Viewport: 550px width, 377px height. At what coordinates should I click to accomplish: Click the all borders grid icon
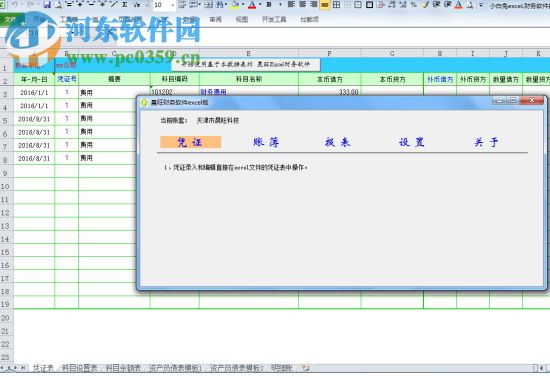click(336, 5)
